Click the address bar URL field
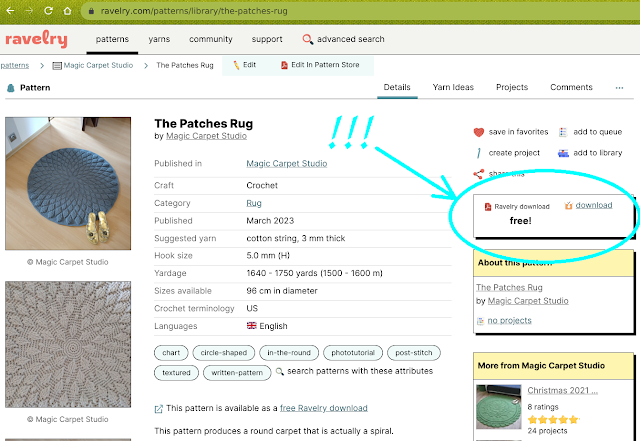The width and height of the screenshot is (640, 441). pyautogui.click(x=359, y=11)
